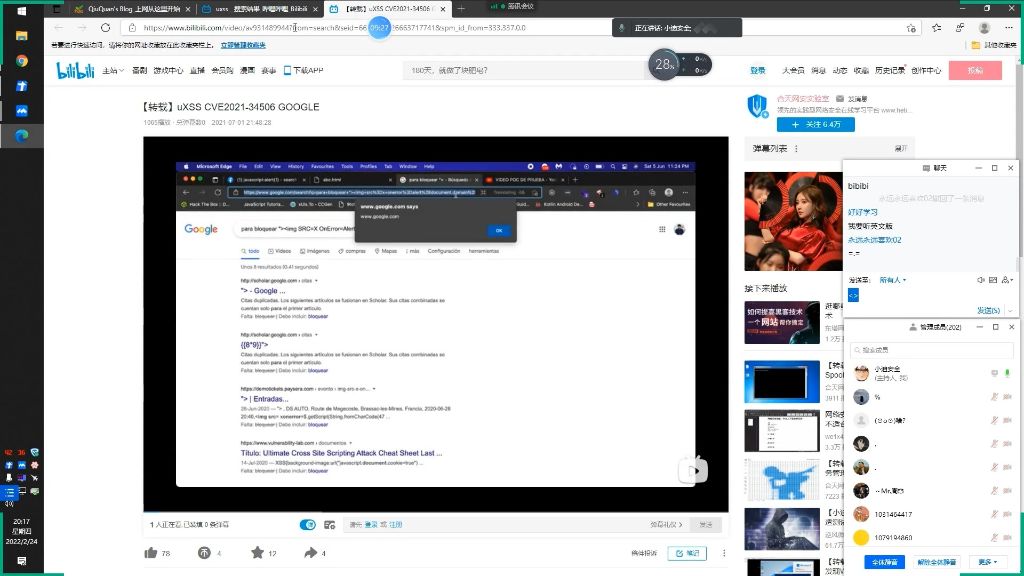Click camera icon for member 1079194860

click(1007, 537)
